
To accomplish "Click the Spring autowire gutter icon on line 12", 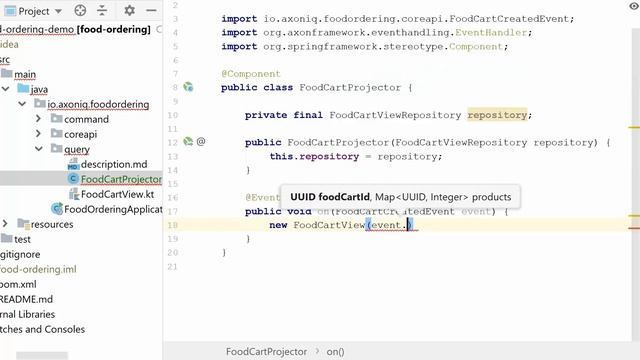I will [x=188, y=142].
